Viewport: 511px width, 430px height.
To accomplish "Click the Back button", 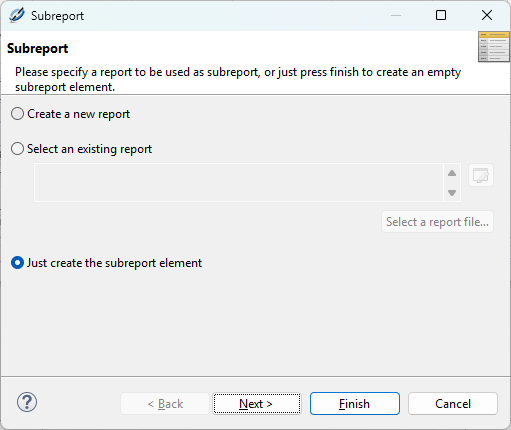I will 165,404.
